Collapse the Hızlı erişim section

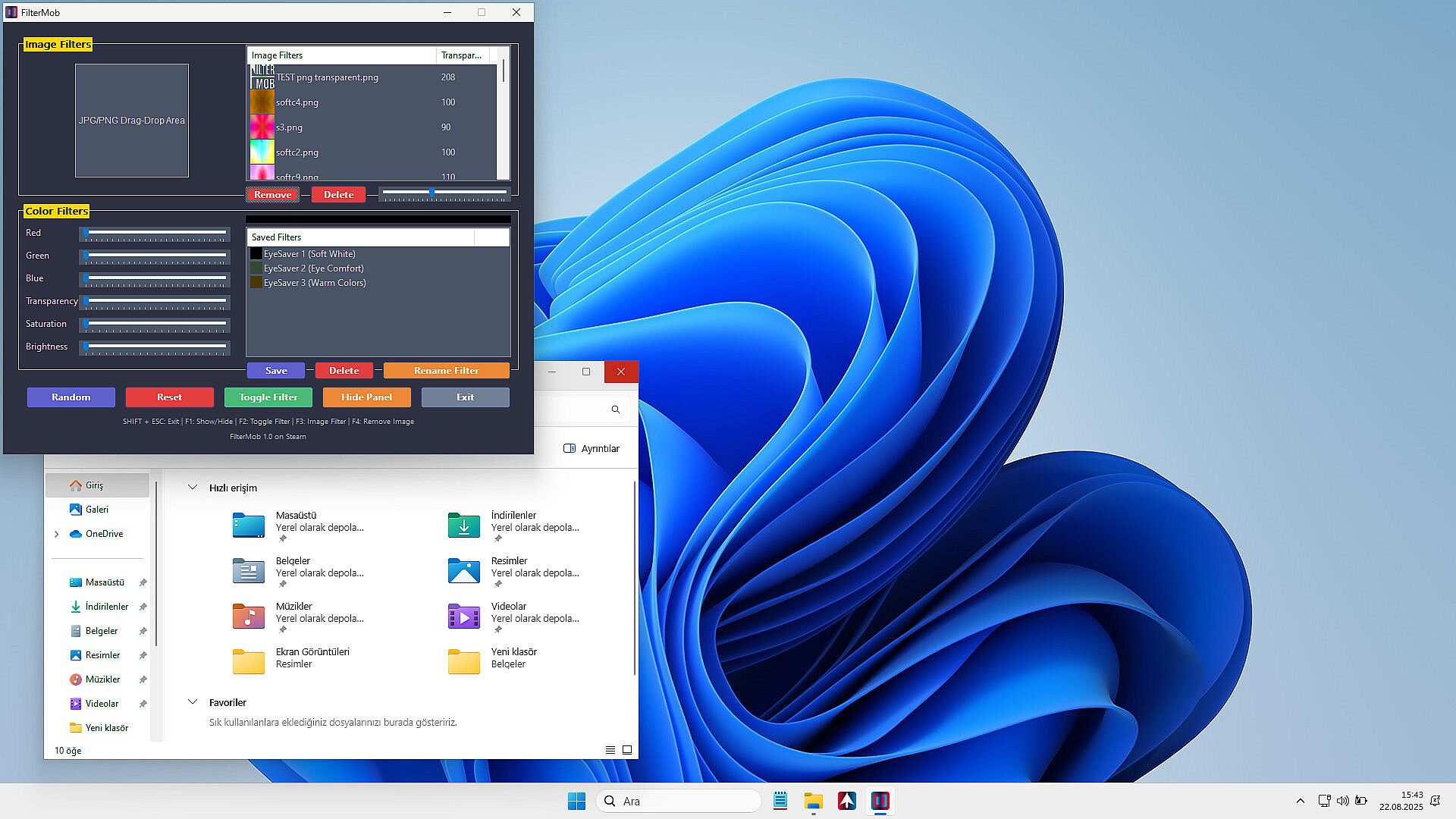coord(193,488)
